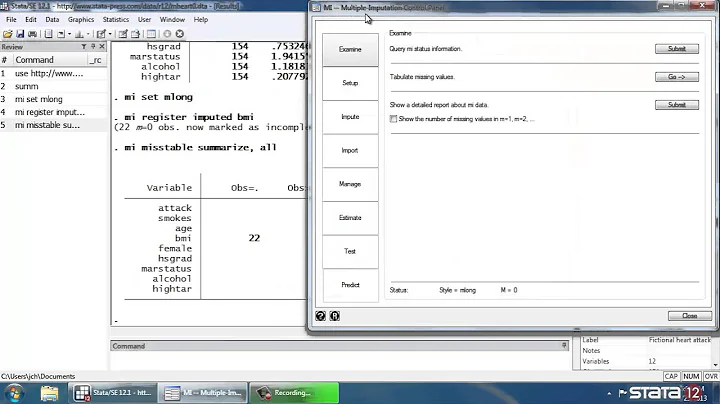720x404 pixels.
Task: Switch to the Impute tab
Action: (350, 117)
